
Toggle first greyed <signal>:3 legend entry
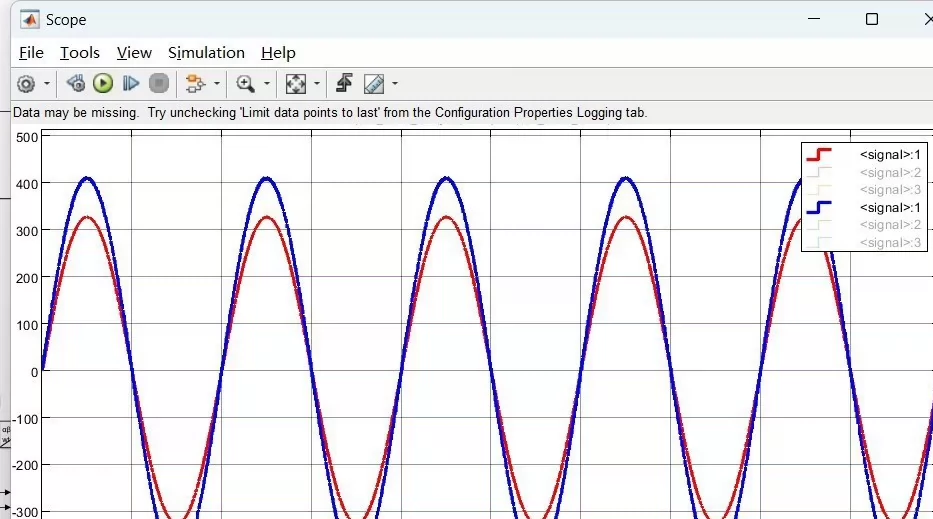(x=890, y=190)
